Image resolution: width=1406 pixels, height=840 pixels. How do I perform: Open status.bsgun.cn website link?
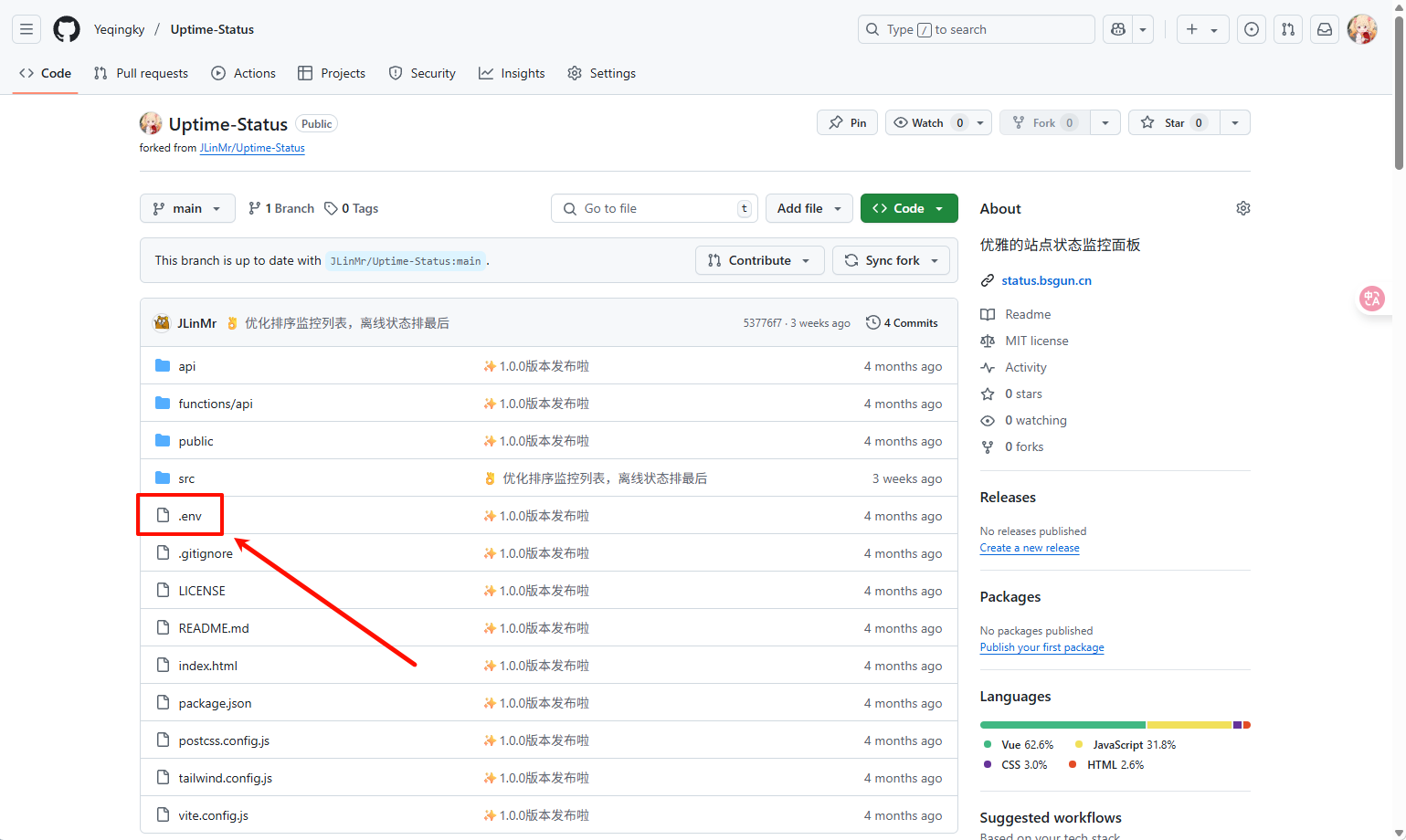pos(1047,280)
